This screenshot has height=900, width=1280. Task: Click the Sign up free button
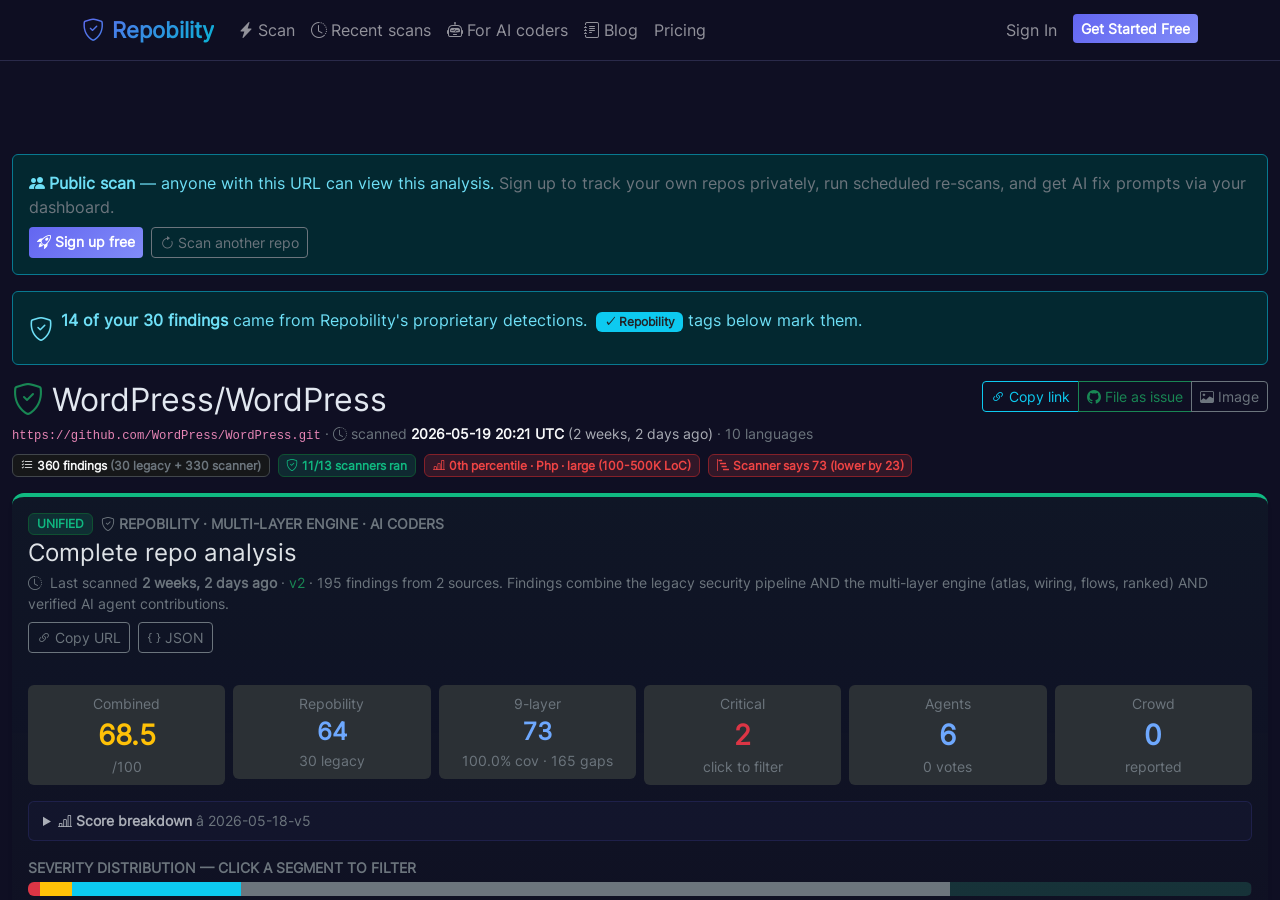[86, 242]
